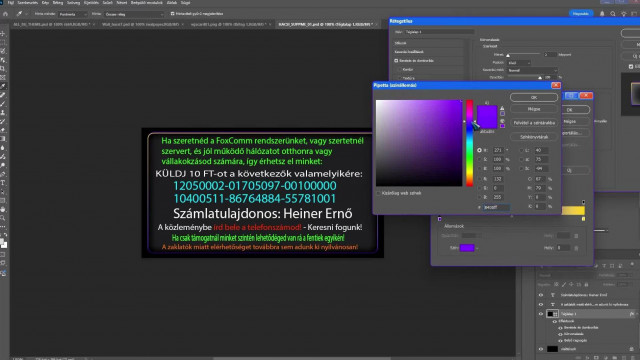
Task: Open the Fájl menu
Action: click(x=11, y=2)
